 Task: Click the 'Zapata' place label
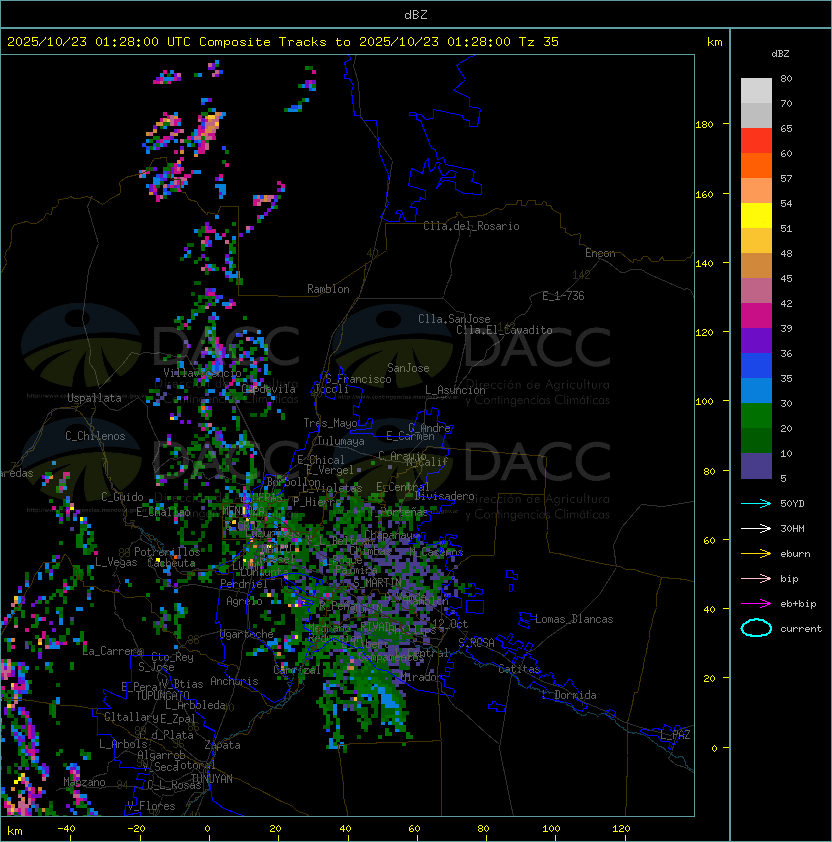(x=222, y=745)
